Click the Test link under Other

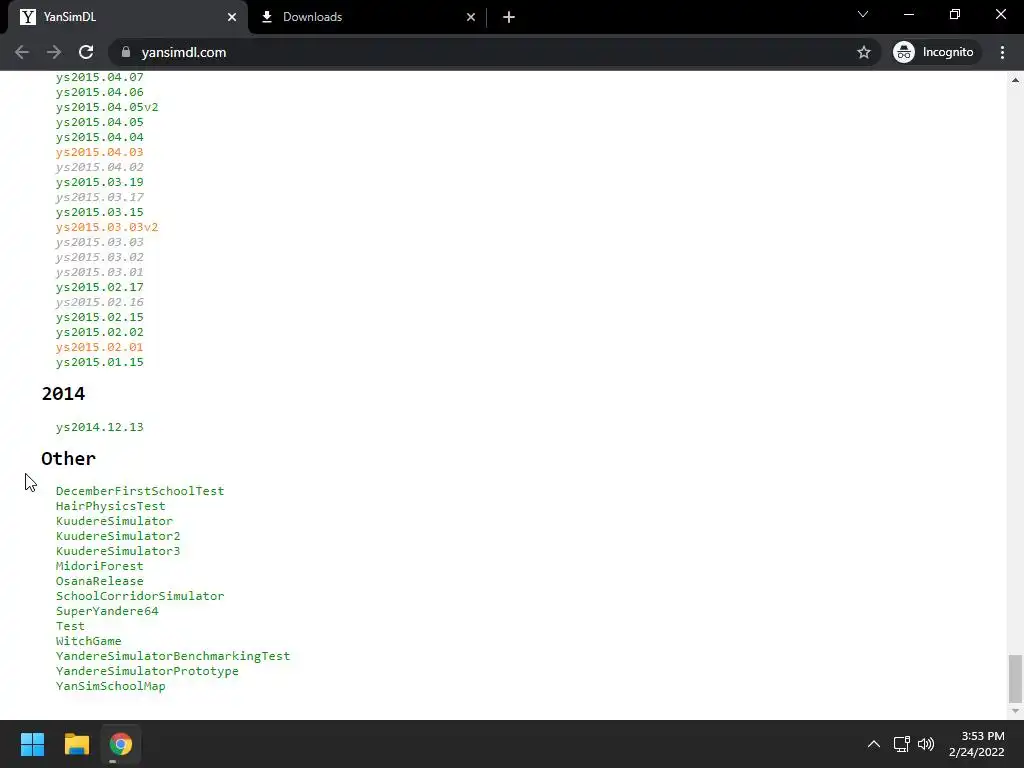(70, 626)
